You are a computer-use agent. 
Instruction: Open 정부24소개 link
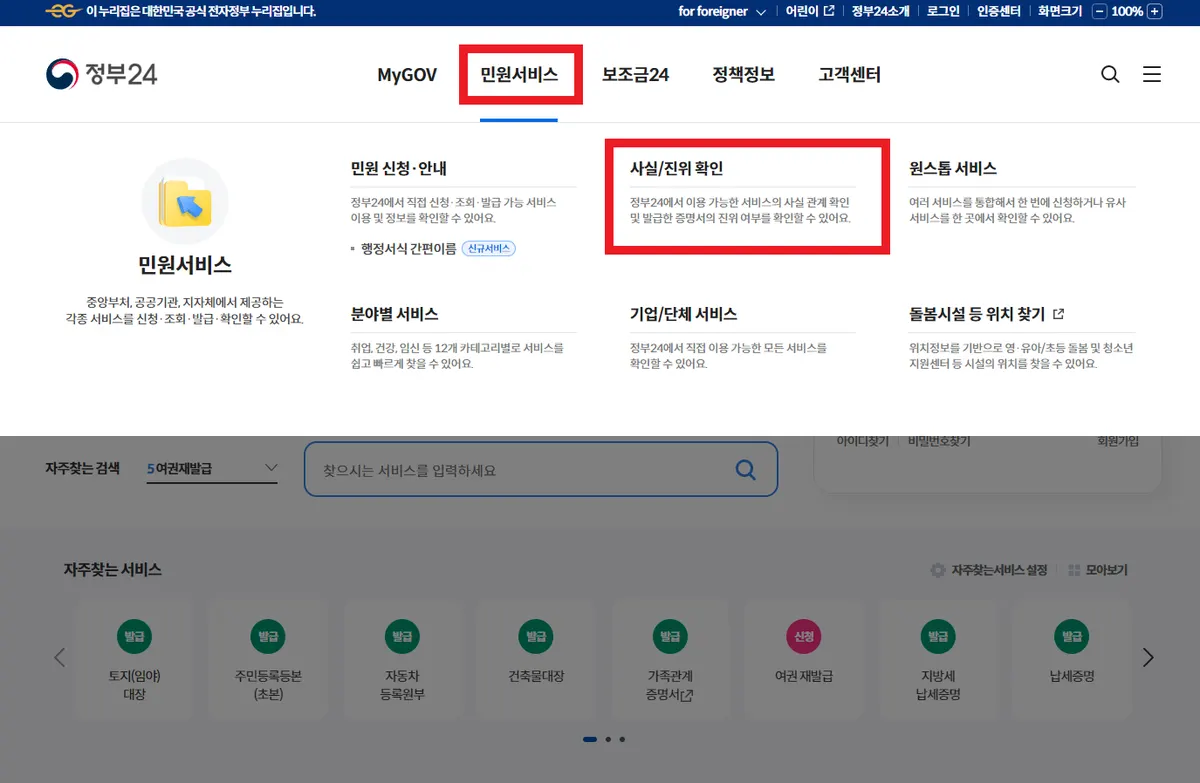(878, 11)
